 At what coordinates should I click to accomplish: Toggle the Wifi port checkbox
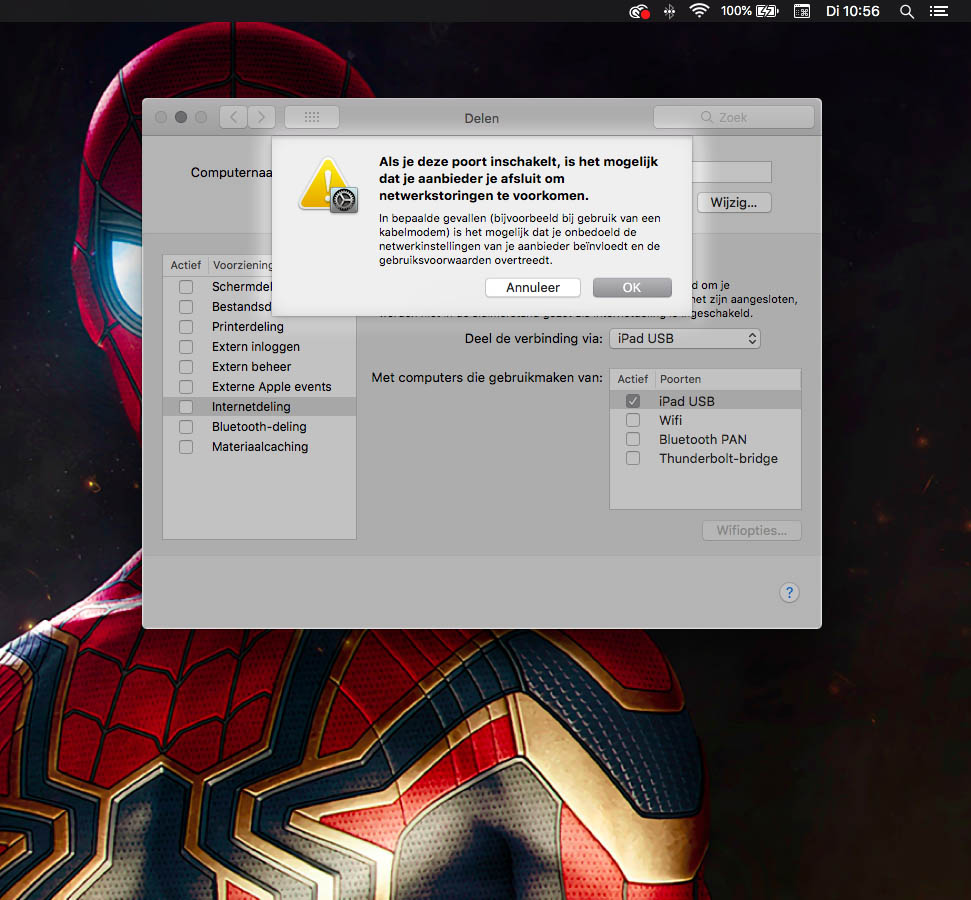tap(633, 420)
